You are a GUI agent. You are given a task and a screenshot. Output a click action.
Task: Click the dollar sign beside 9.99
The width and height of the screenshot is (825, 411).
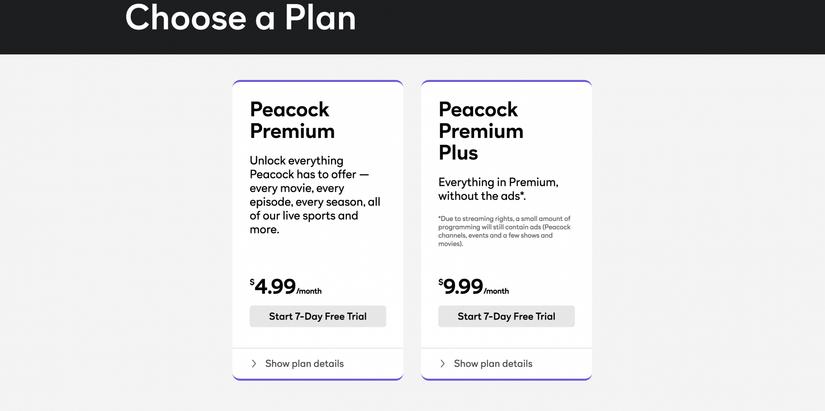(441, 282)
